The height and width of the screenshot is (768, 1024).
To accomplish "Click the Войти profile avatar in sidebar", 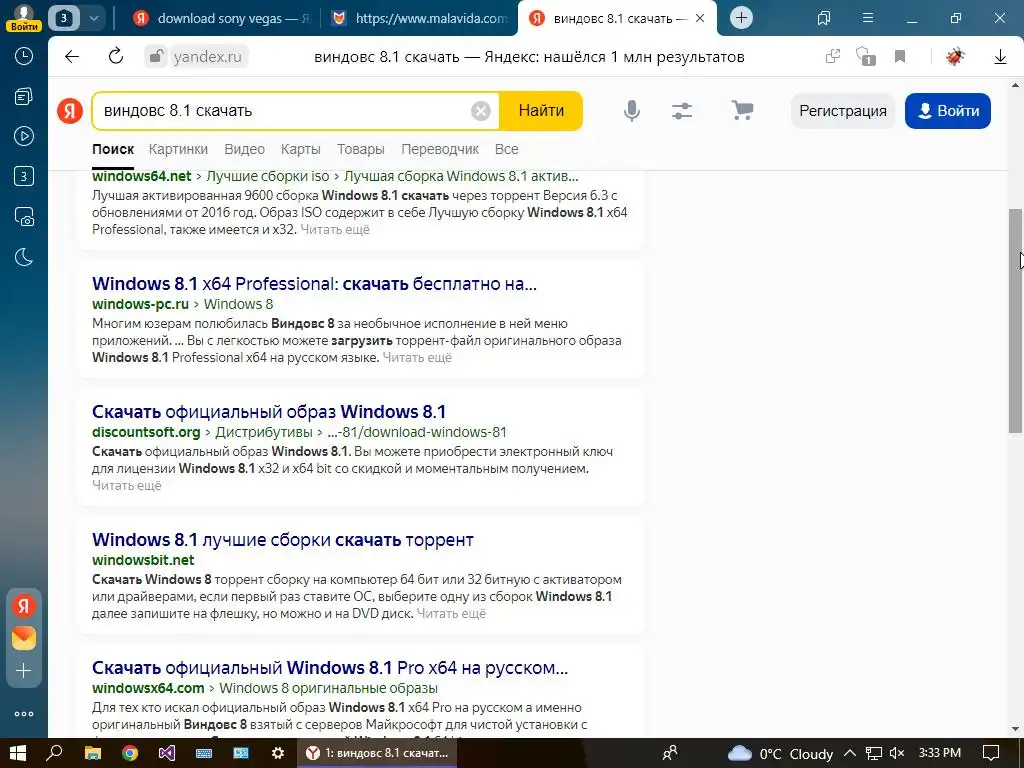I will point(24,18).
